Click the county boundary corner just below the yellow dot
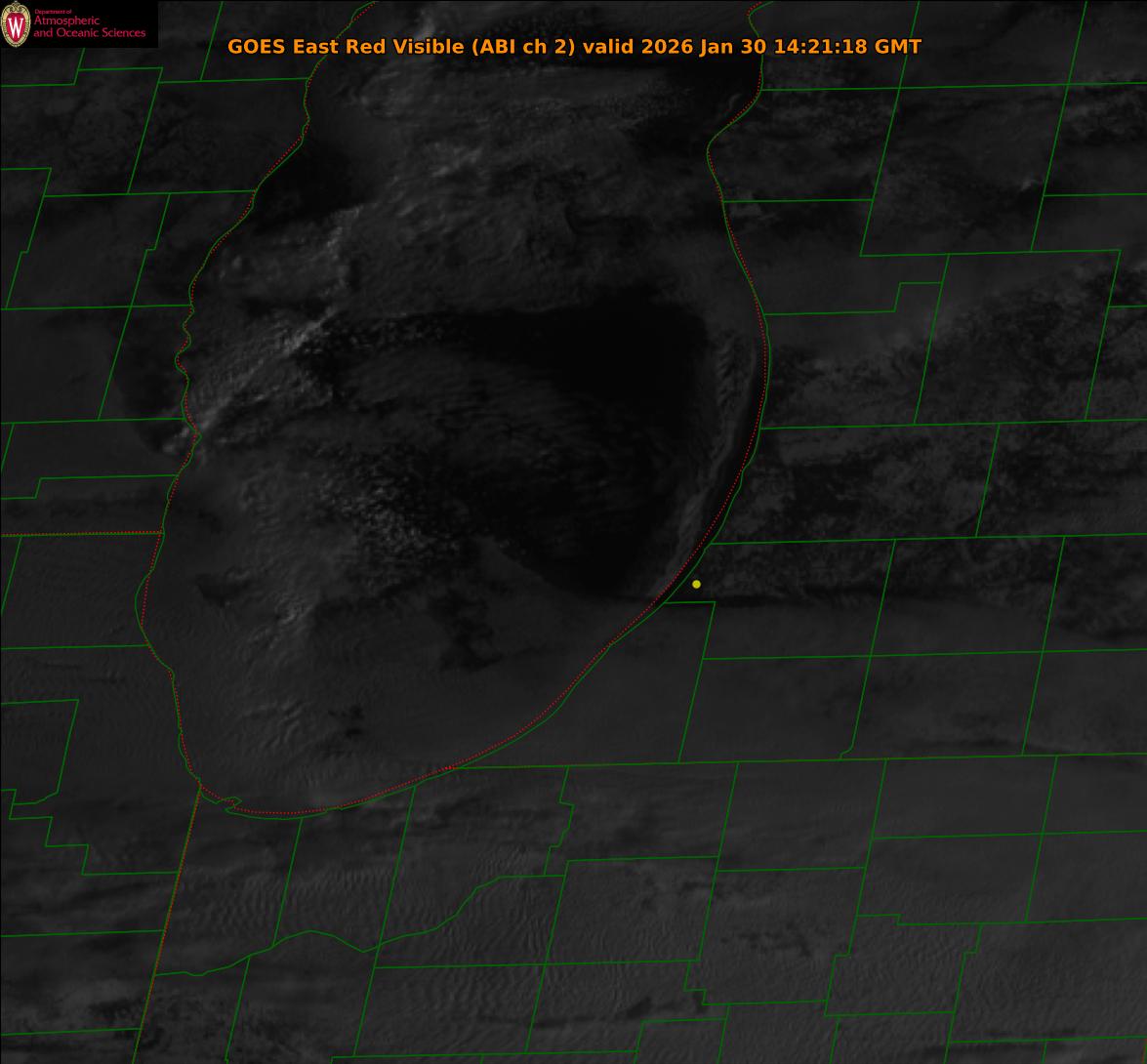This screenshot has height=1064, width=1147. point(714,602)
